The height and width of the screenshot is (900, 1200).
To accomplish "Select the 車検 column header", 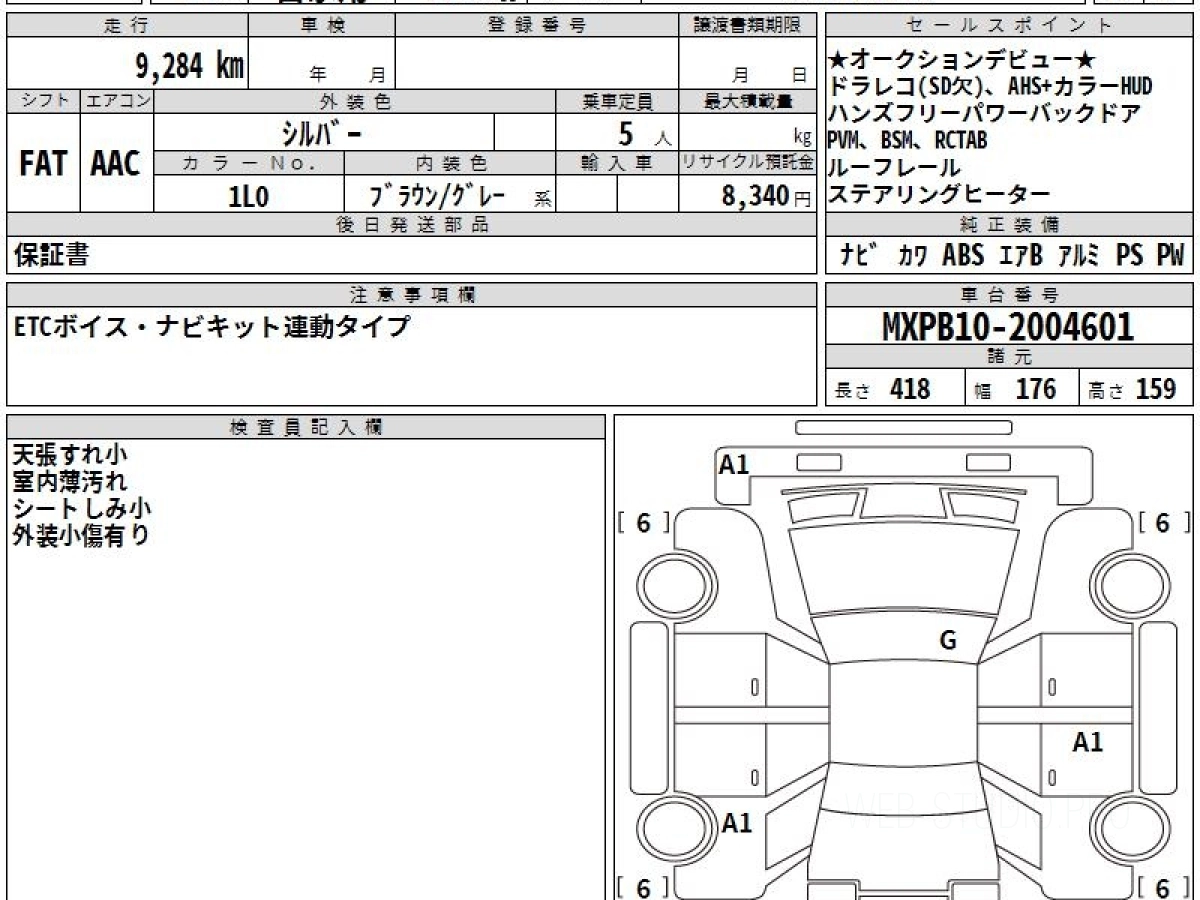I will coord(321,26).
